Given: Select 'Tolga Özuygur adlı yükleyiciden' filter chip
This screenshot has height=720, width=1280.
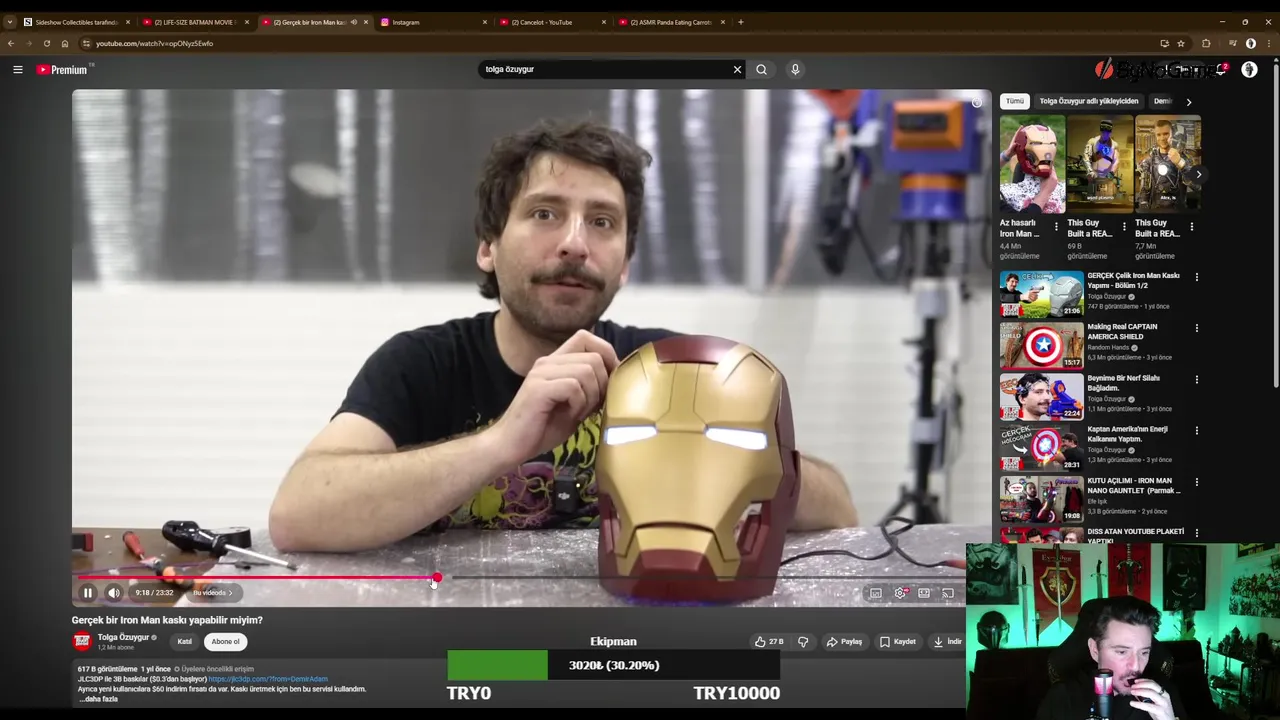Looking at the screenshot, I should click(x=1089, y=101).
